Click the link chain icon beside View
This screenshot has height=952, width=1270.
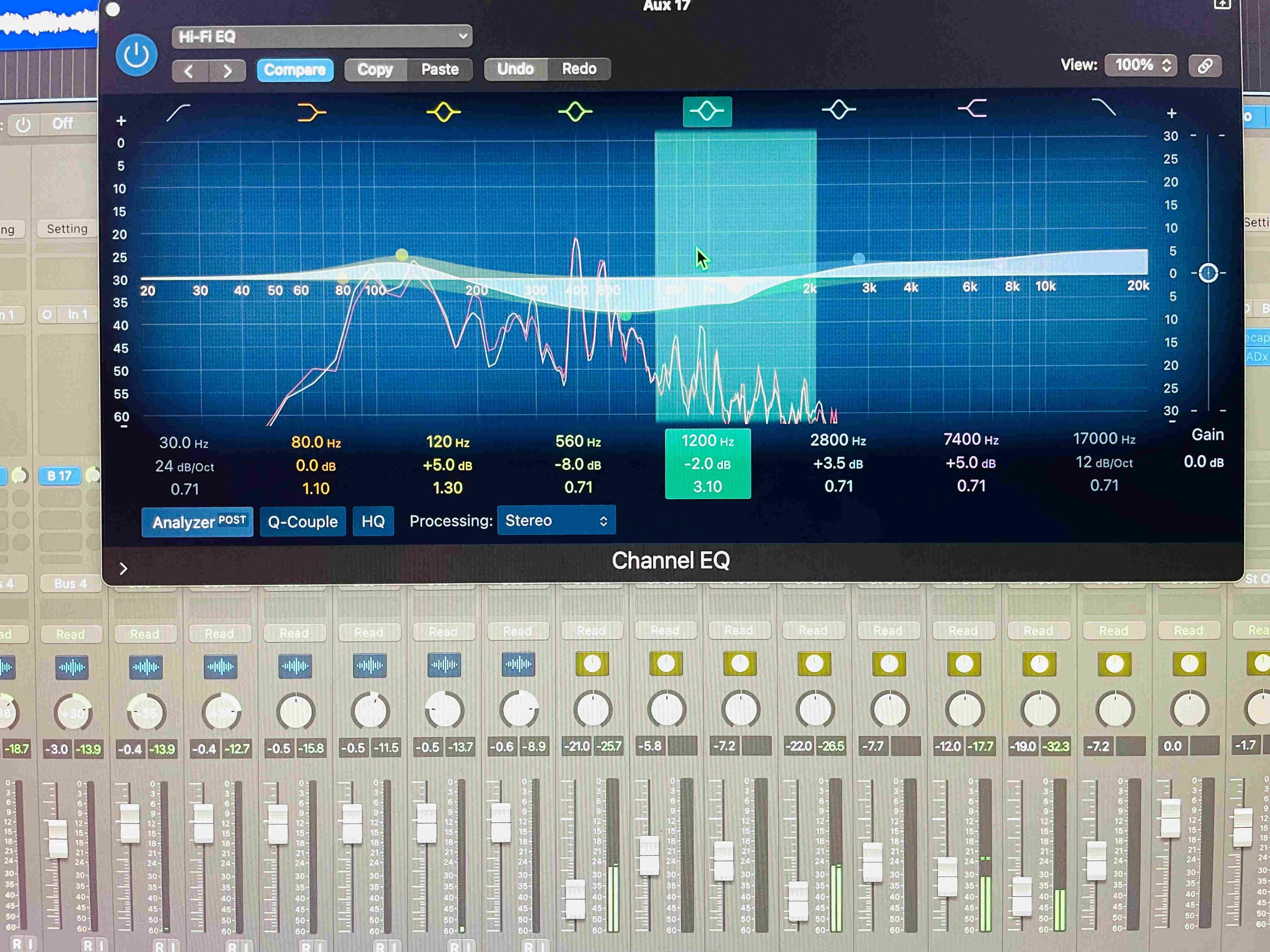pyautogui.click(x=1204, y=66)
